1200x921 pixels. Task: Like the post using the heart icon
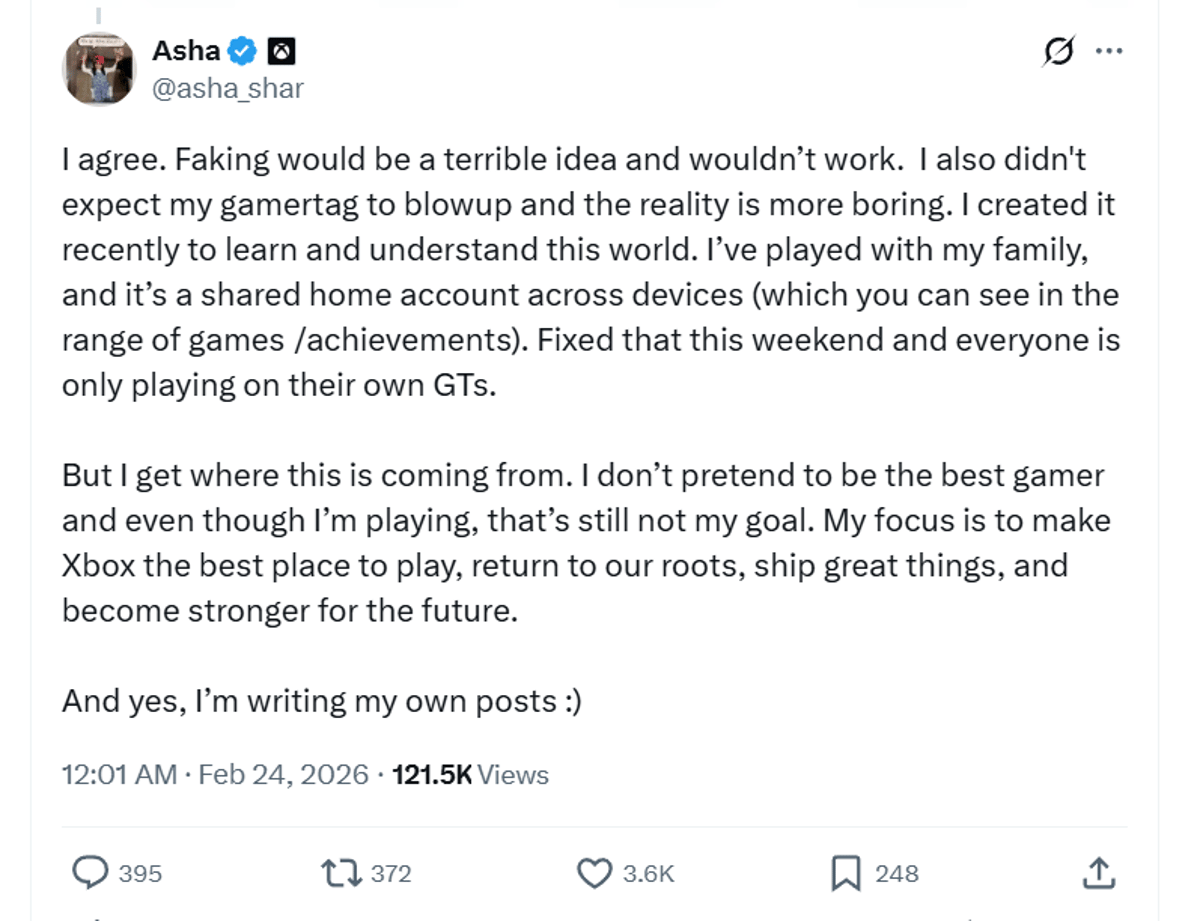[x=595, y=872]
